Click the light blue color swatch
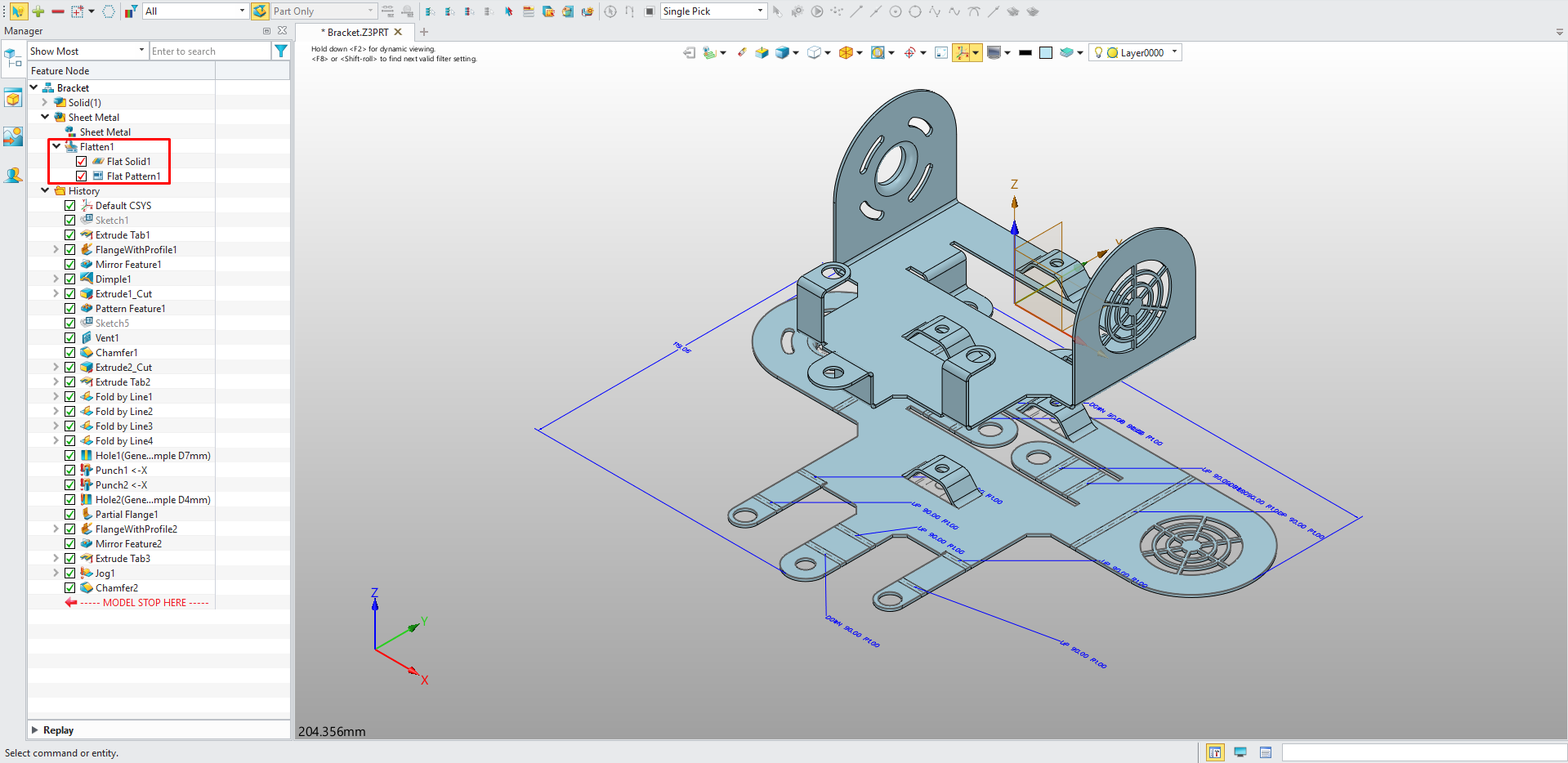 [1046, 53]
